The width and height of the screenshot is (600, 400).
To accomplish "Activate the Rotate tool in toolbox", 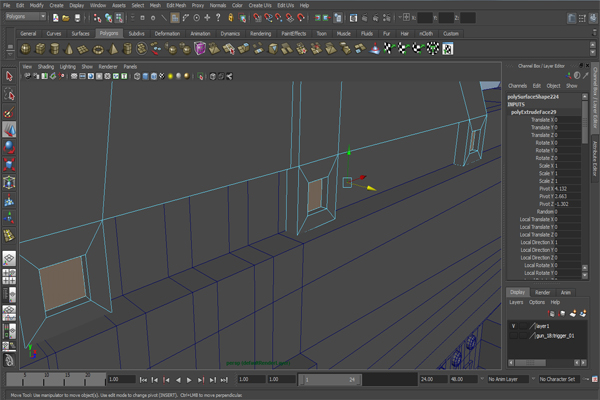I will coord(9,147).
